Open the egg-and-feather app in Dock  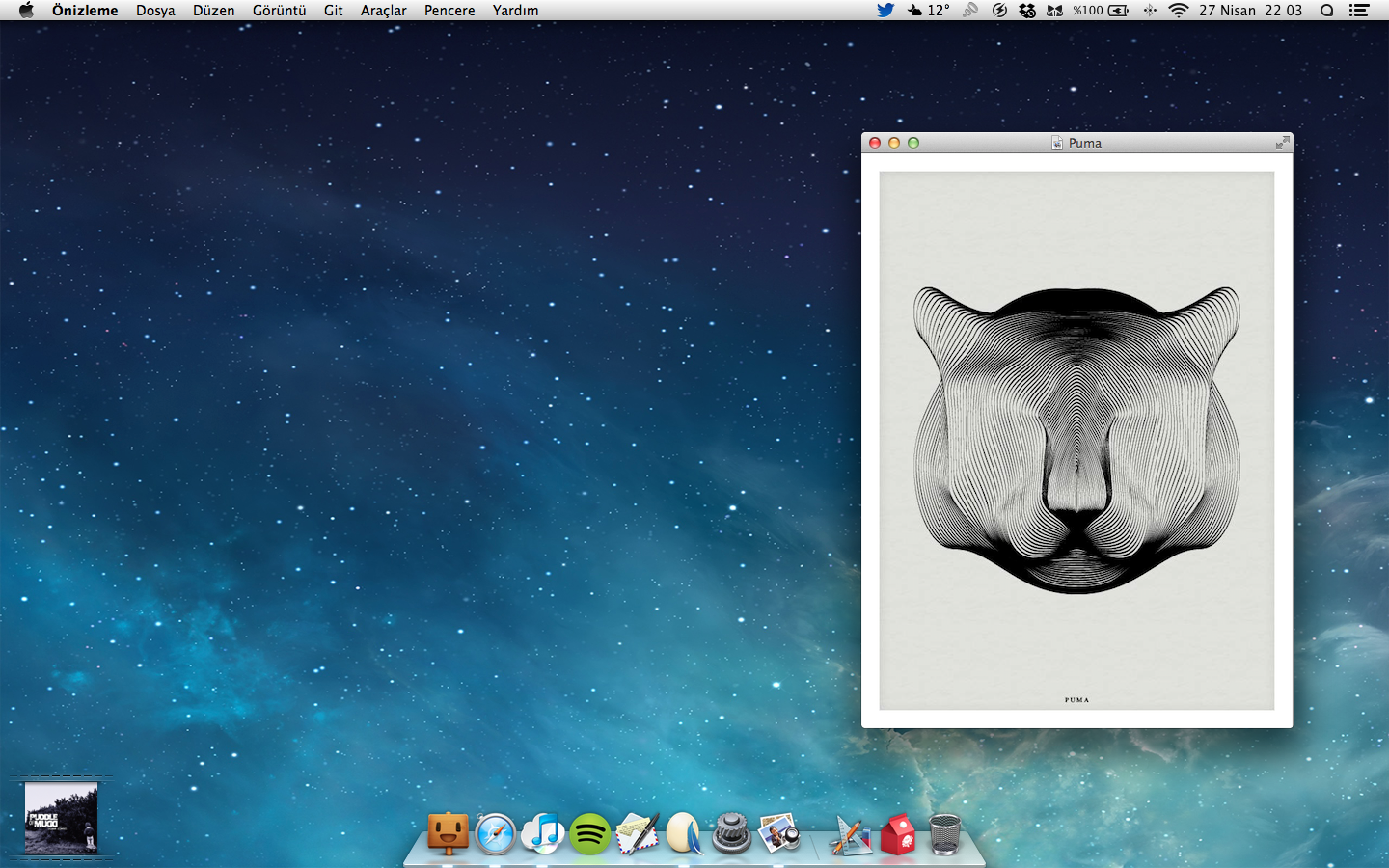tap(684, 833)
